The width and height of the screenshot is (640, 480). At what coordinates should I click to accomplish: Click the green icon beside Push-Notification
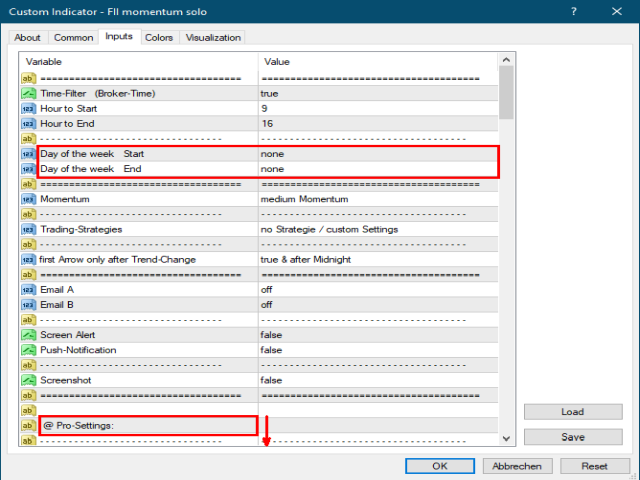click(28, 350)
